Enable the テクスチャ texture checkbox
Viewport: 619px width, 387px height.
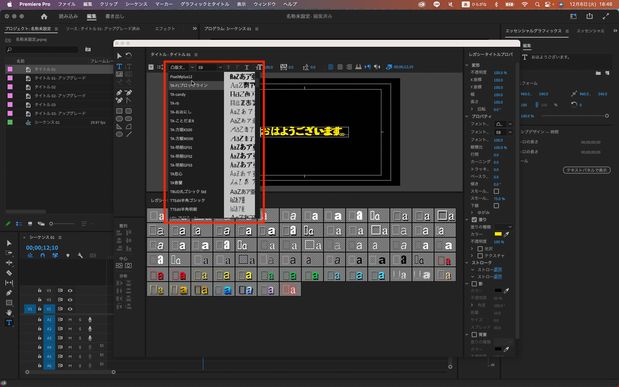pyautogui.click(x=480, y=256)
